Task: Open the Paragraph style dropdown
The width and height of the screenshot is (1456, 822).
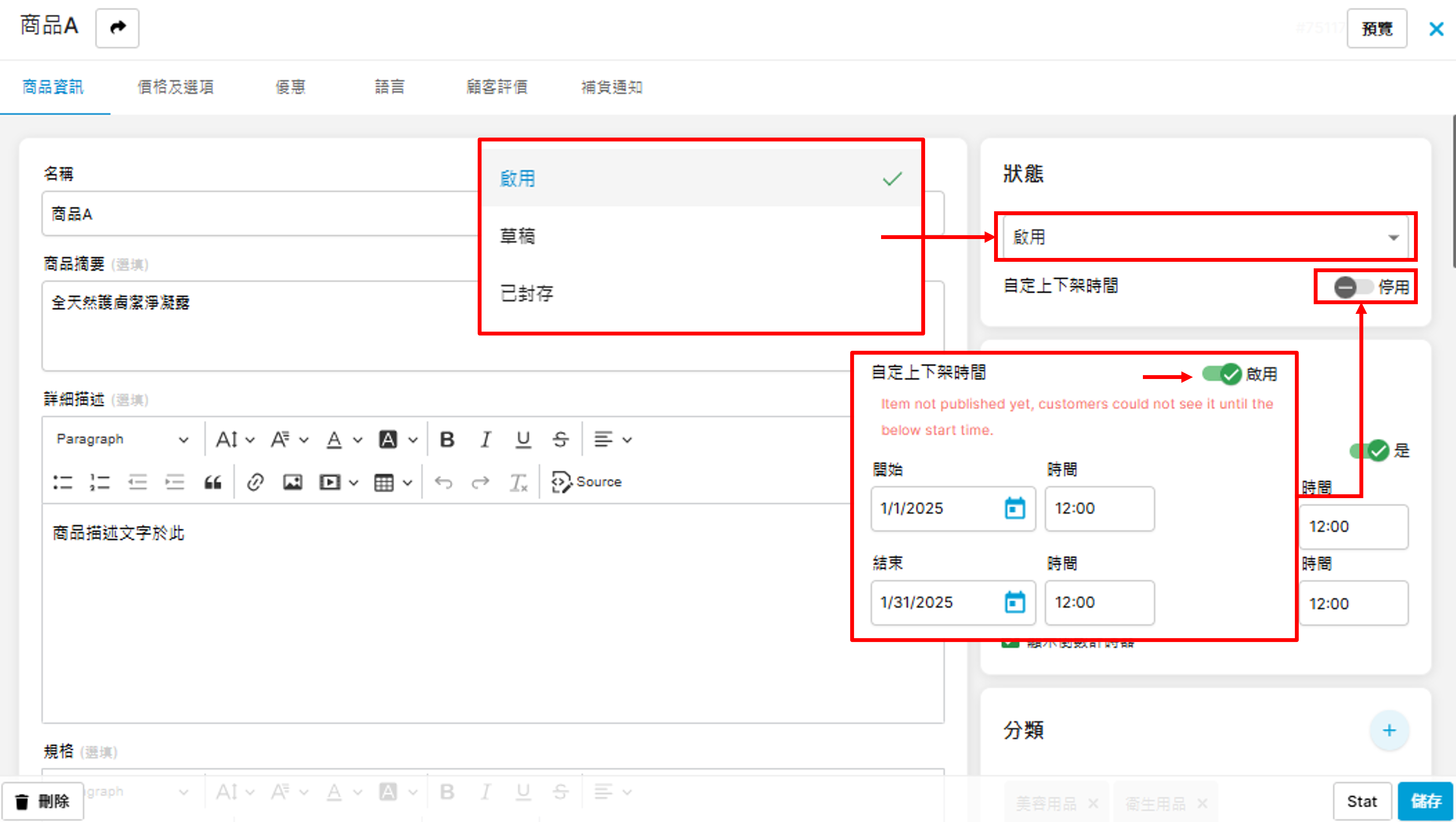Action: click(x=122, y=439)
